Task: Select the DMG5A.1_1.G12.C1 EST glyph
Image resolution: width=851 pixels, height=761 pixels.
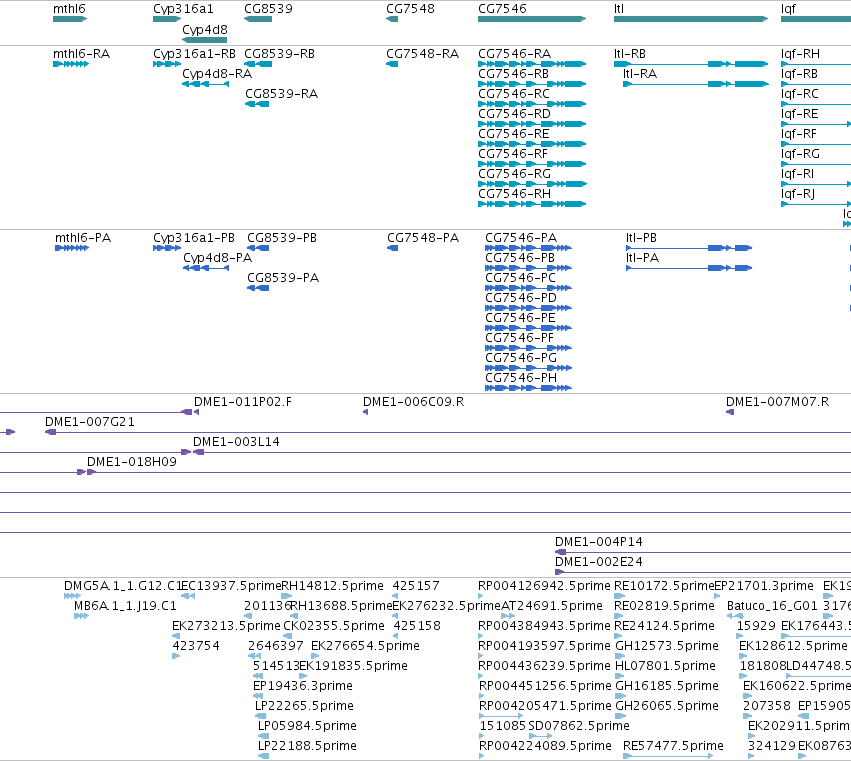Action: (x=72, y=596)
